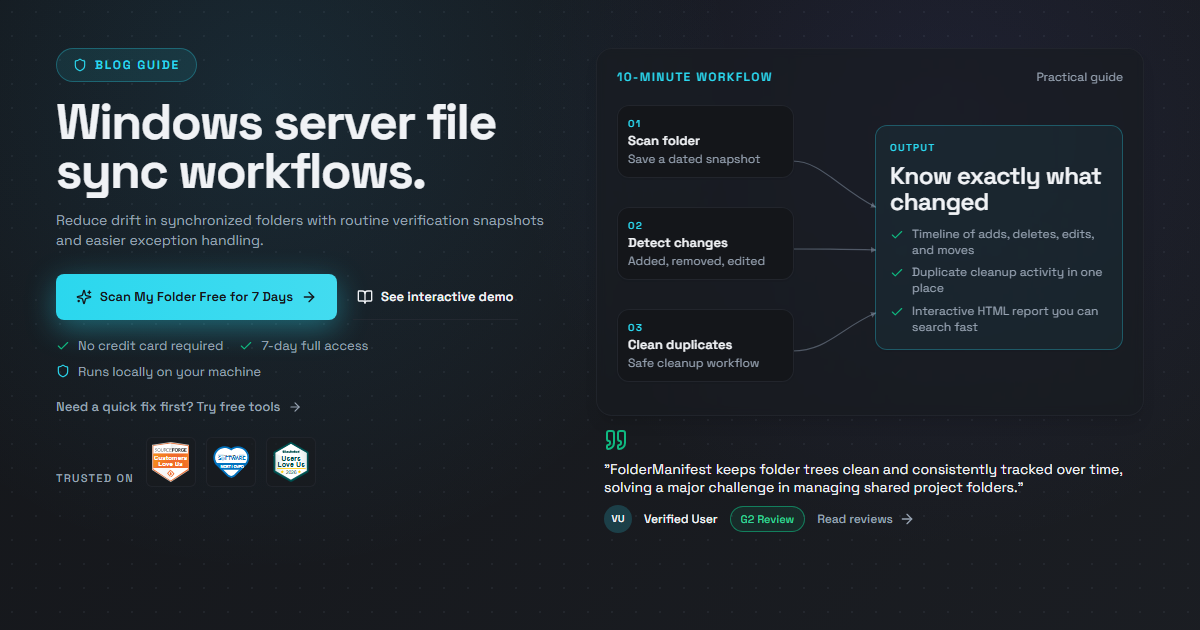
Task: Click the TRUSTED ON label
Action: coord(95,478)
